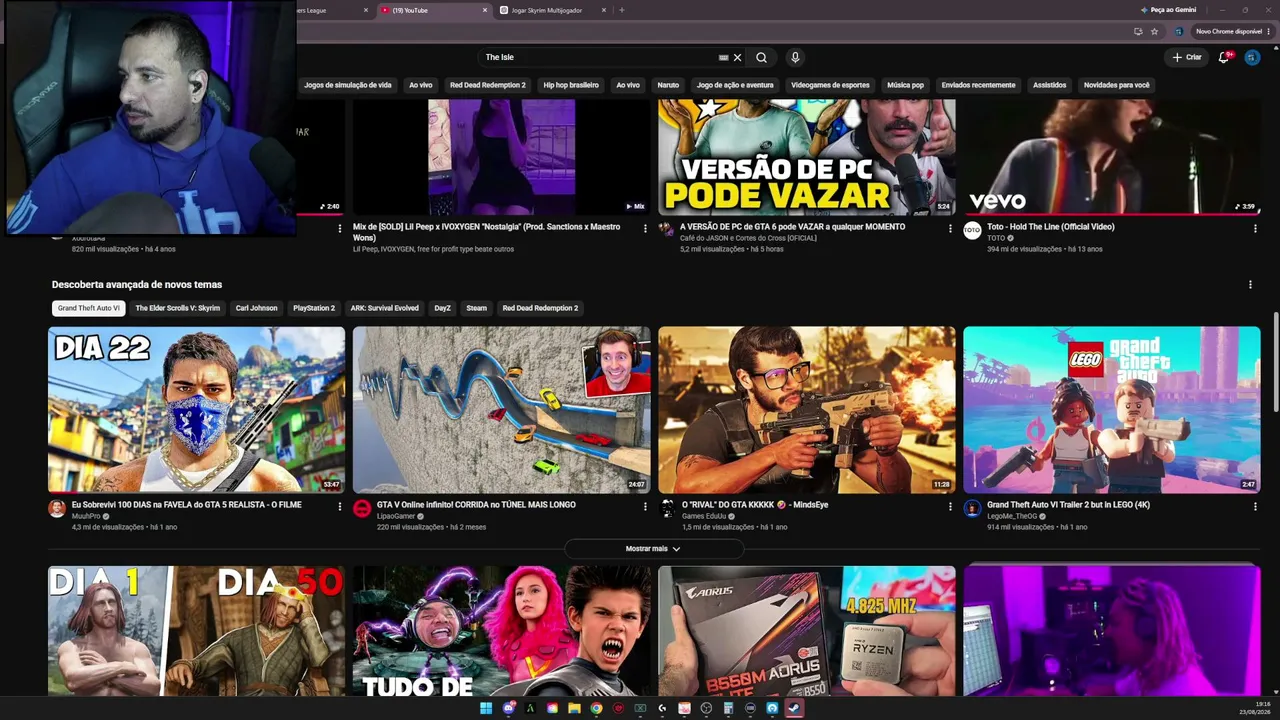Open the Chrome profile icon in toolbar
This screenshot has height=720, width=1280.
pos(1178,32)
